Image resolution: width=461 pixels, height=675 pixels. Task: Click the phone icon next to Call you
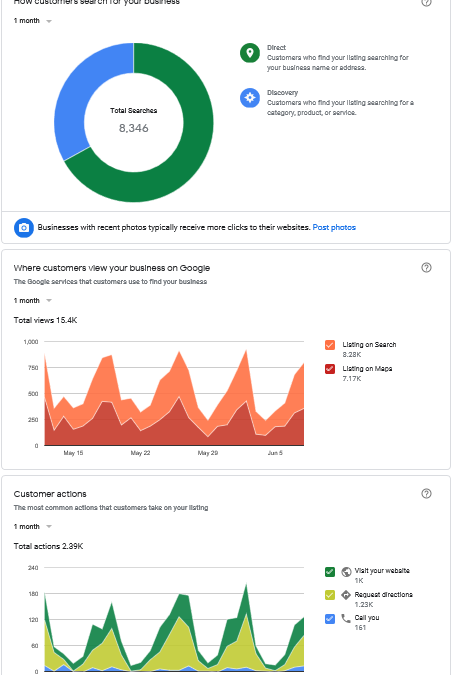tap(346, 619)
